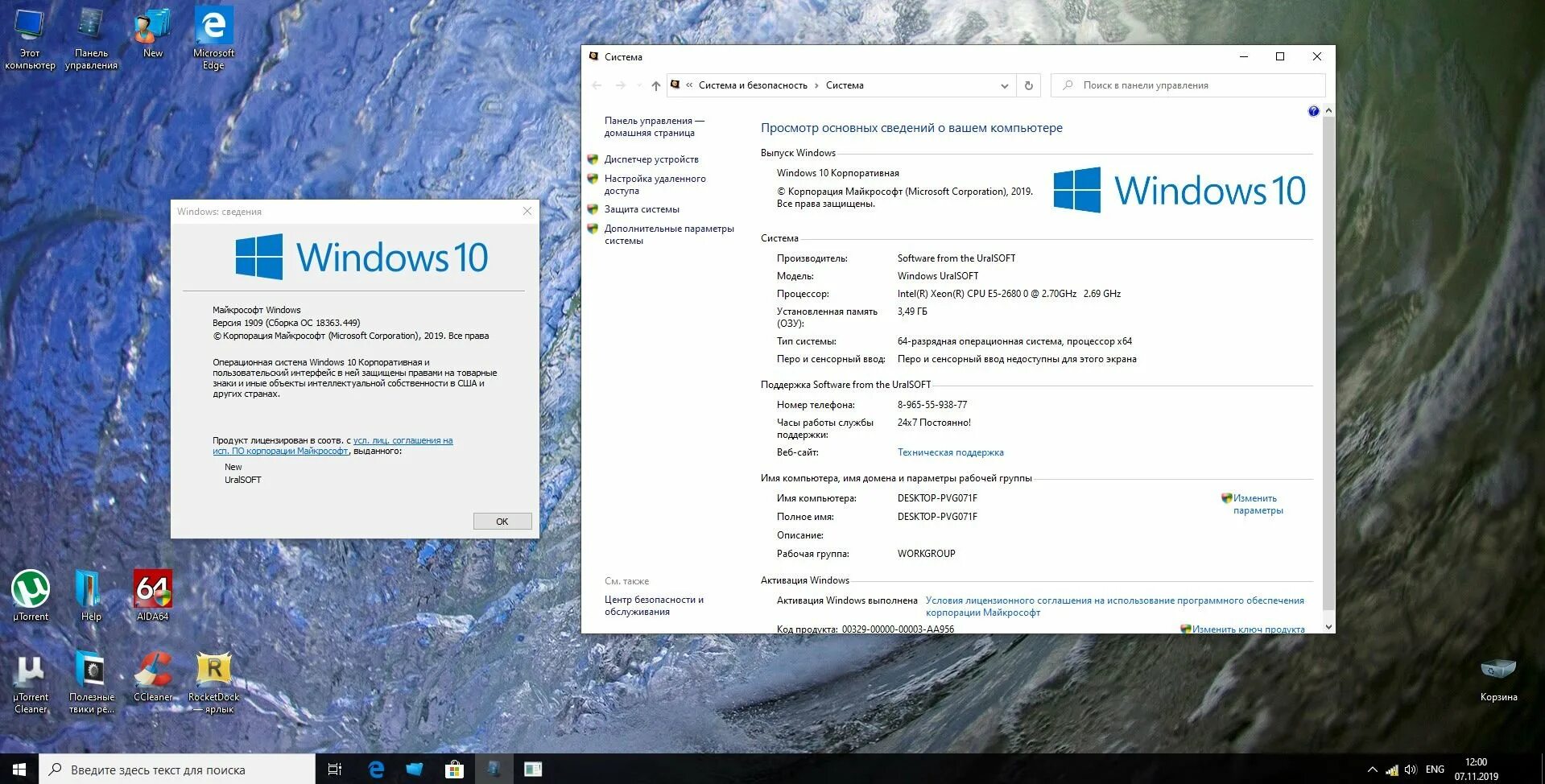Open the license terms link in Активация Windows

point(1114,607)
